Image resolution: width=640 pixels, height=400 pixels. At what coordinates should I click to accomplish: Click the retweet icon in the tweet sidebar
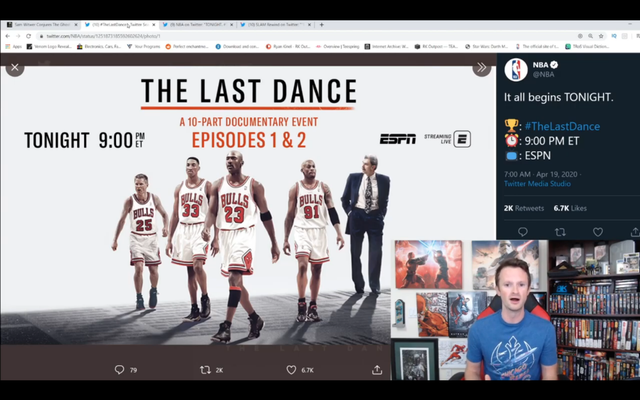[x=560, y=232]
